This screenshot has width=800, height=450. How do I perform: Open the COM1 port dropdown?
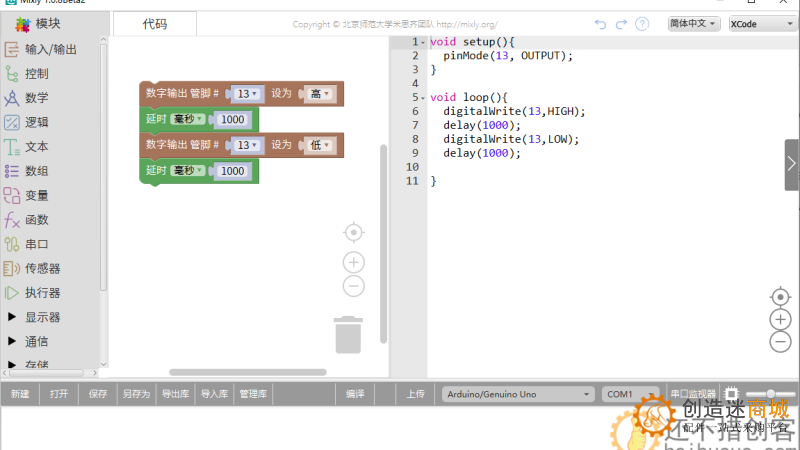point(630,394)
